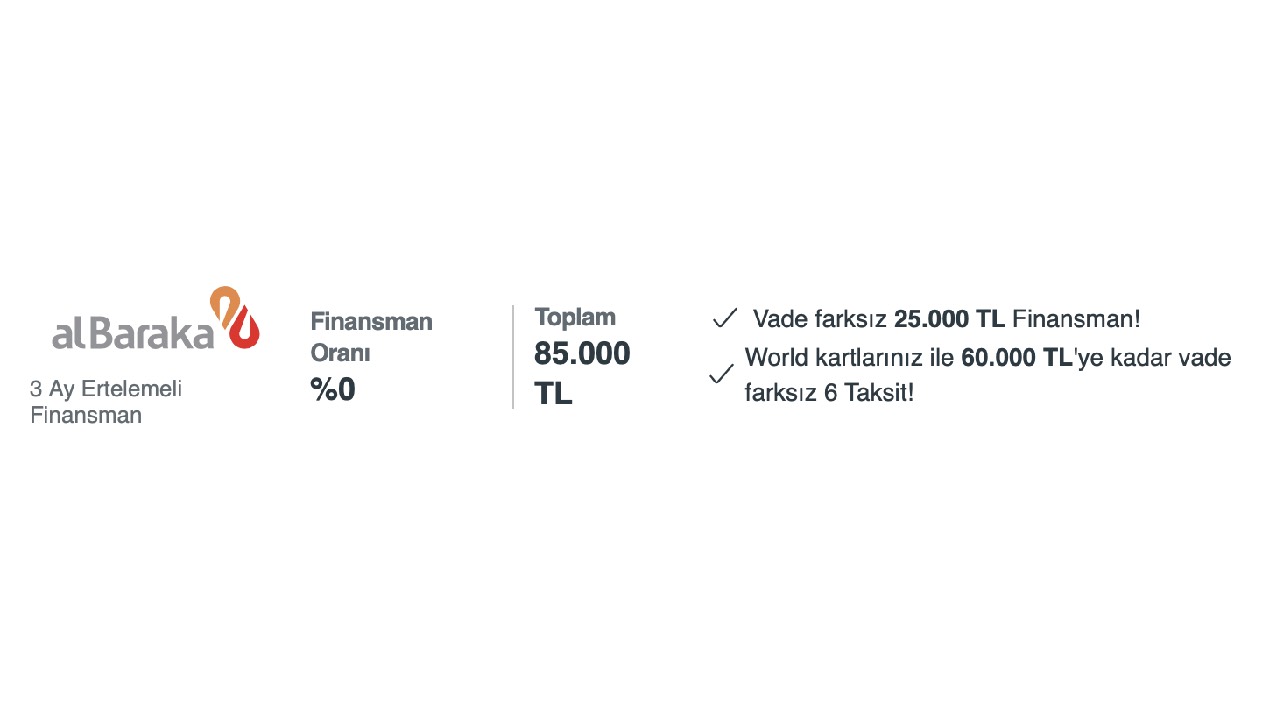Click the word Ertelemeli below the logo

[131, 389]
